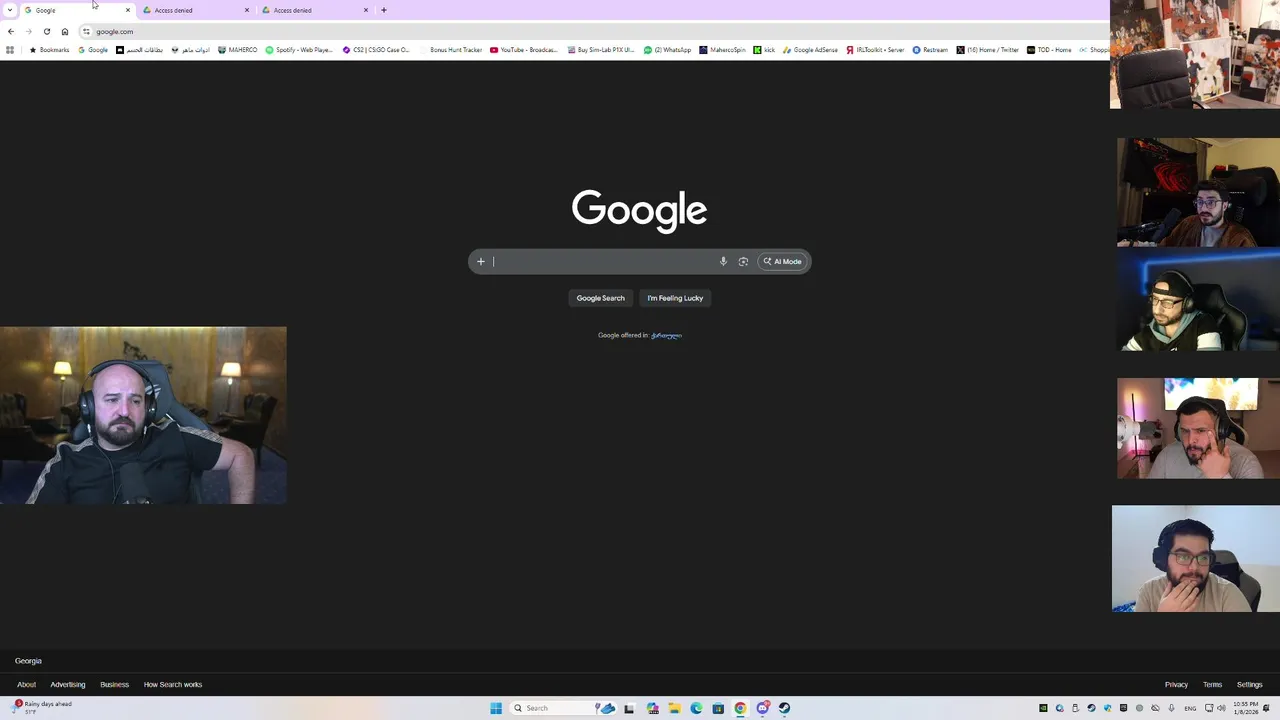Image resolution: width=1280 pixels, height=720 pixels.
Task: Open Steam from the taskbar
Action: coord(784,708)
